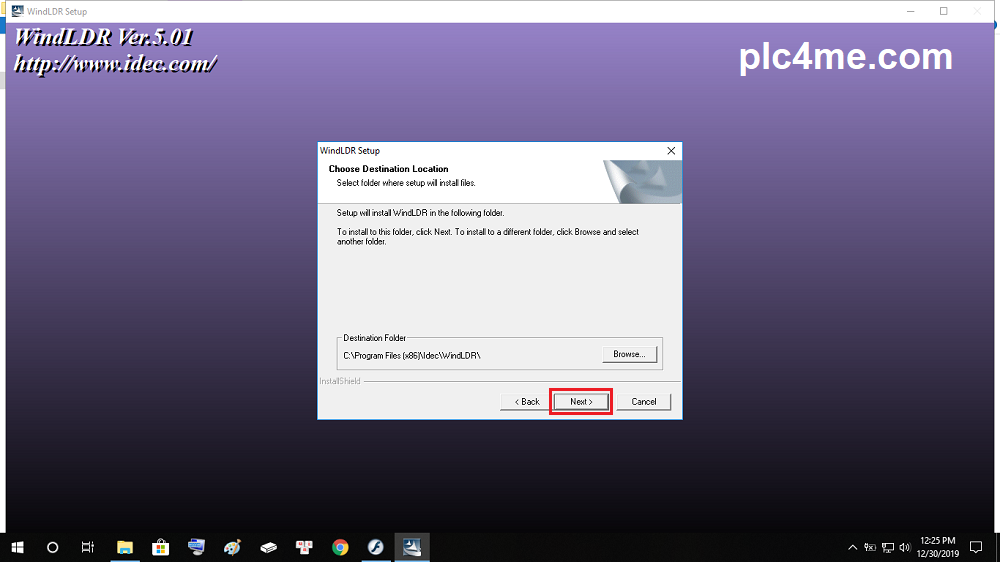Viewport: 1000px width, 562px height.
Task: Select the WindLDR installer taskbar icon
Action: pyautogui.click(x=412, y=547)
